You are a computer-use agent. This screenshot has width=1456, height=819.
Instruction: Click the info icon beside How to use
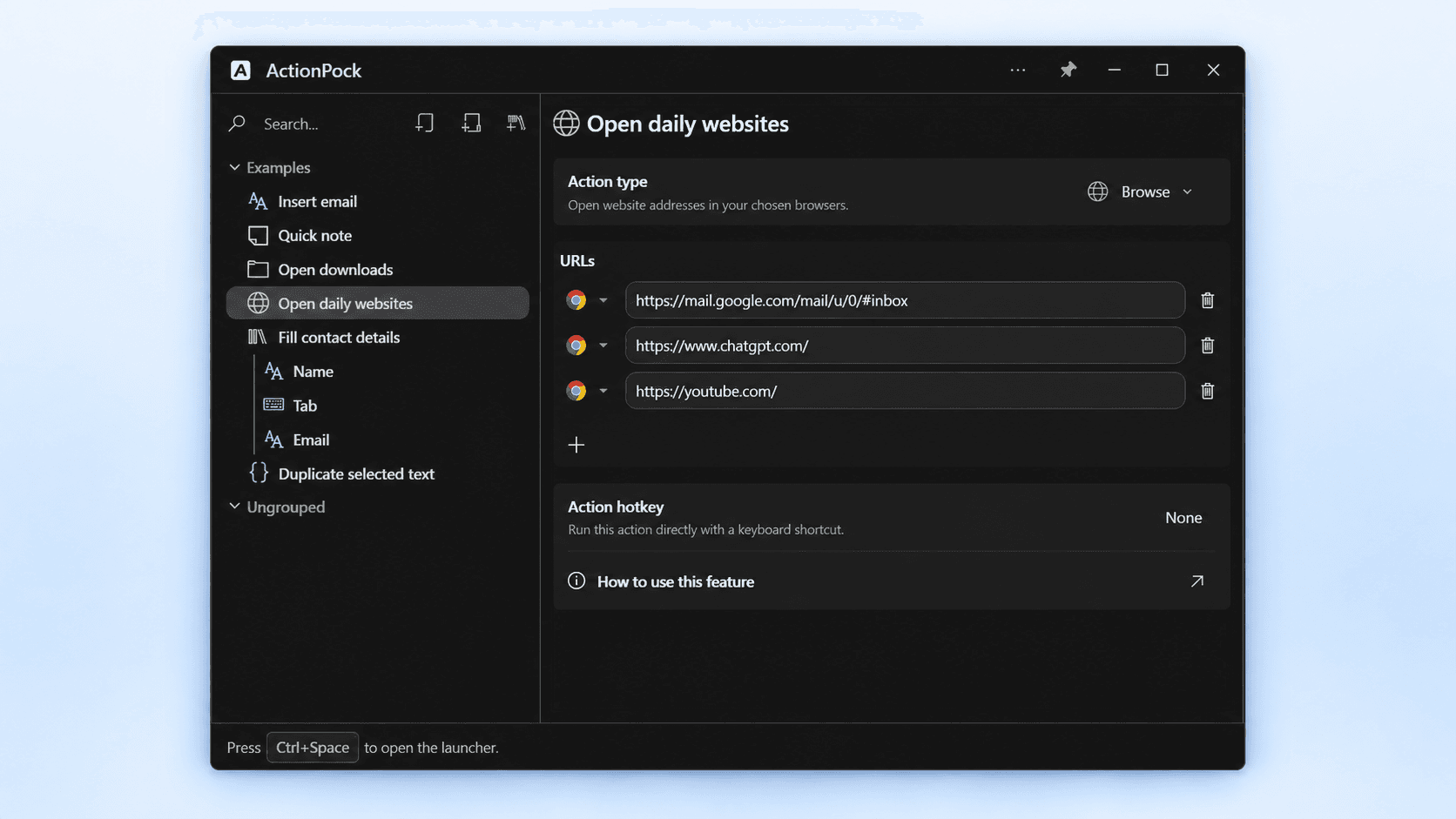(576, 581)
